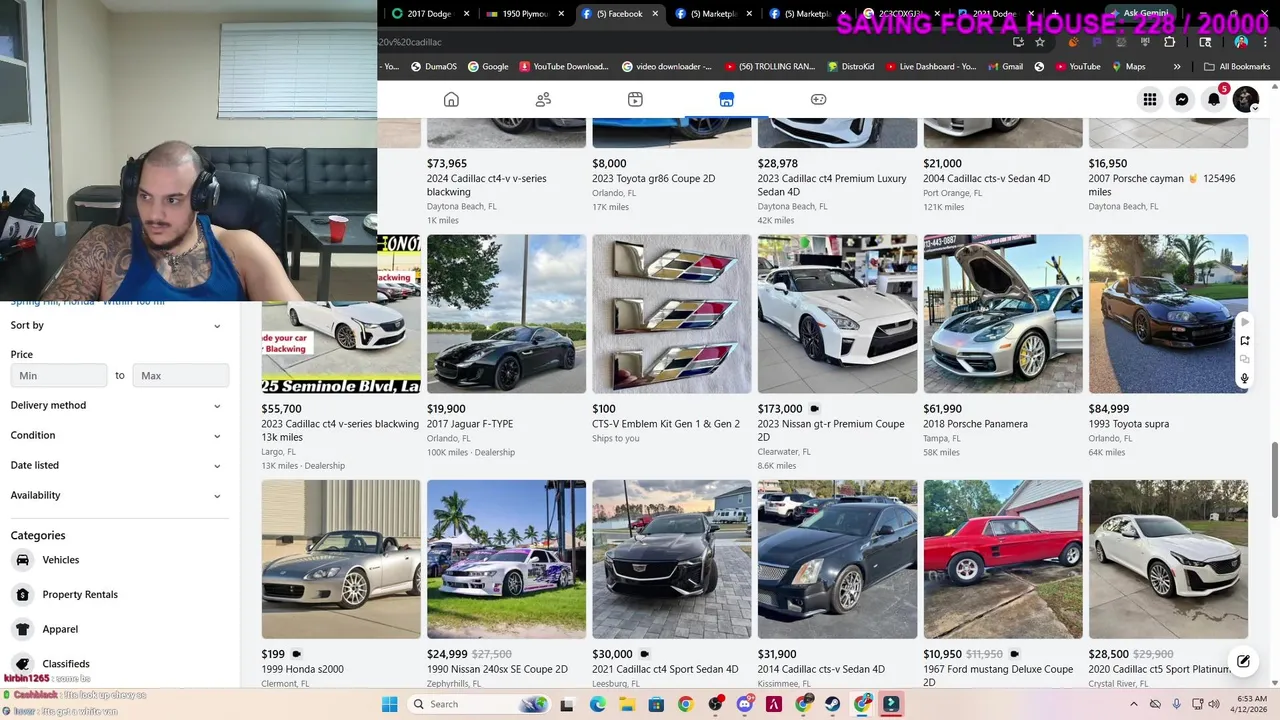Switch to the 2017 Dodge browser tab
This screenshot has width=1280, height=720.
pyautogui.click(x=431, y=14)
